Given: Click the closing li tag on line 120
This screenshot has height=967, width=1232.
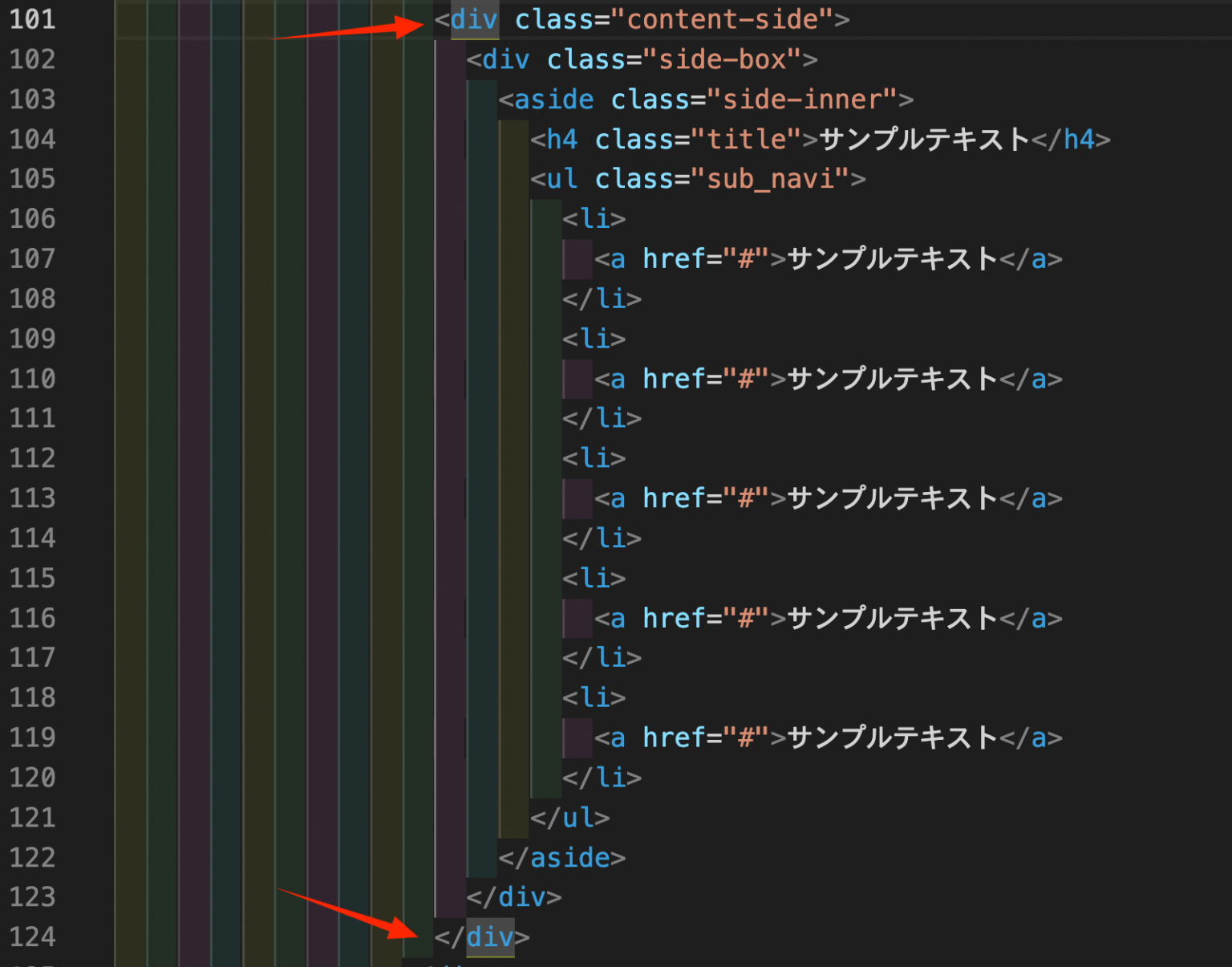Looking at the screenshot, I should [x=603, y=777].
